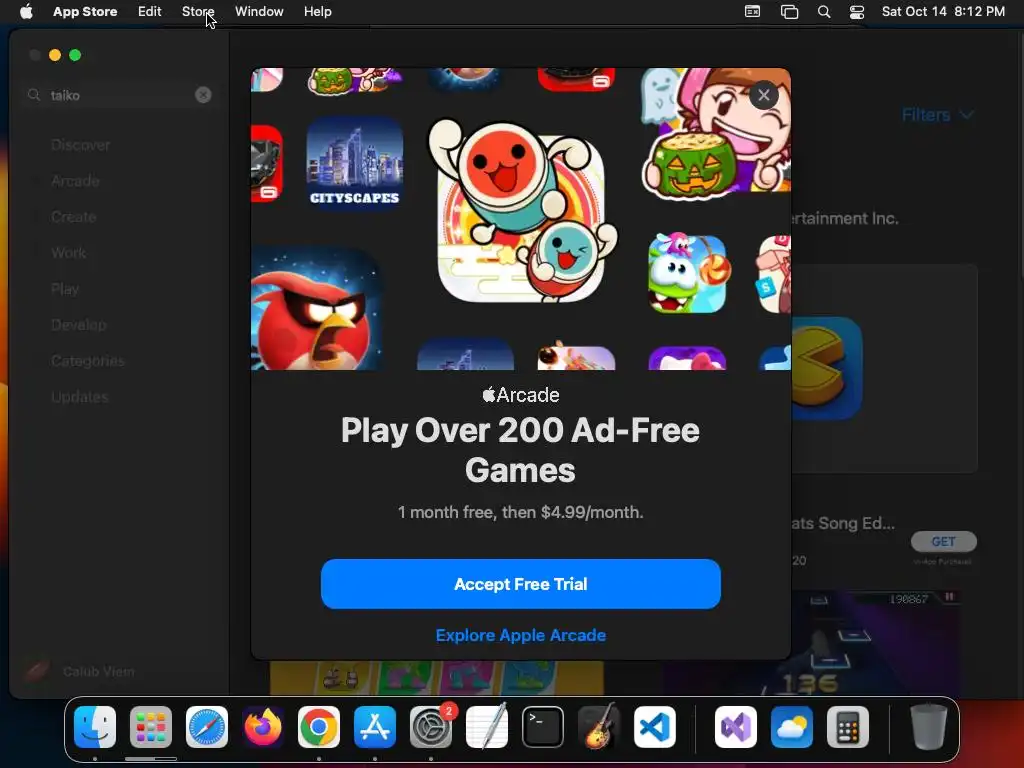
Task: Open Firefox from the Dock
Action: [263, 727]
